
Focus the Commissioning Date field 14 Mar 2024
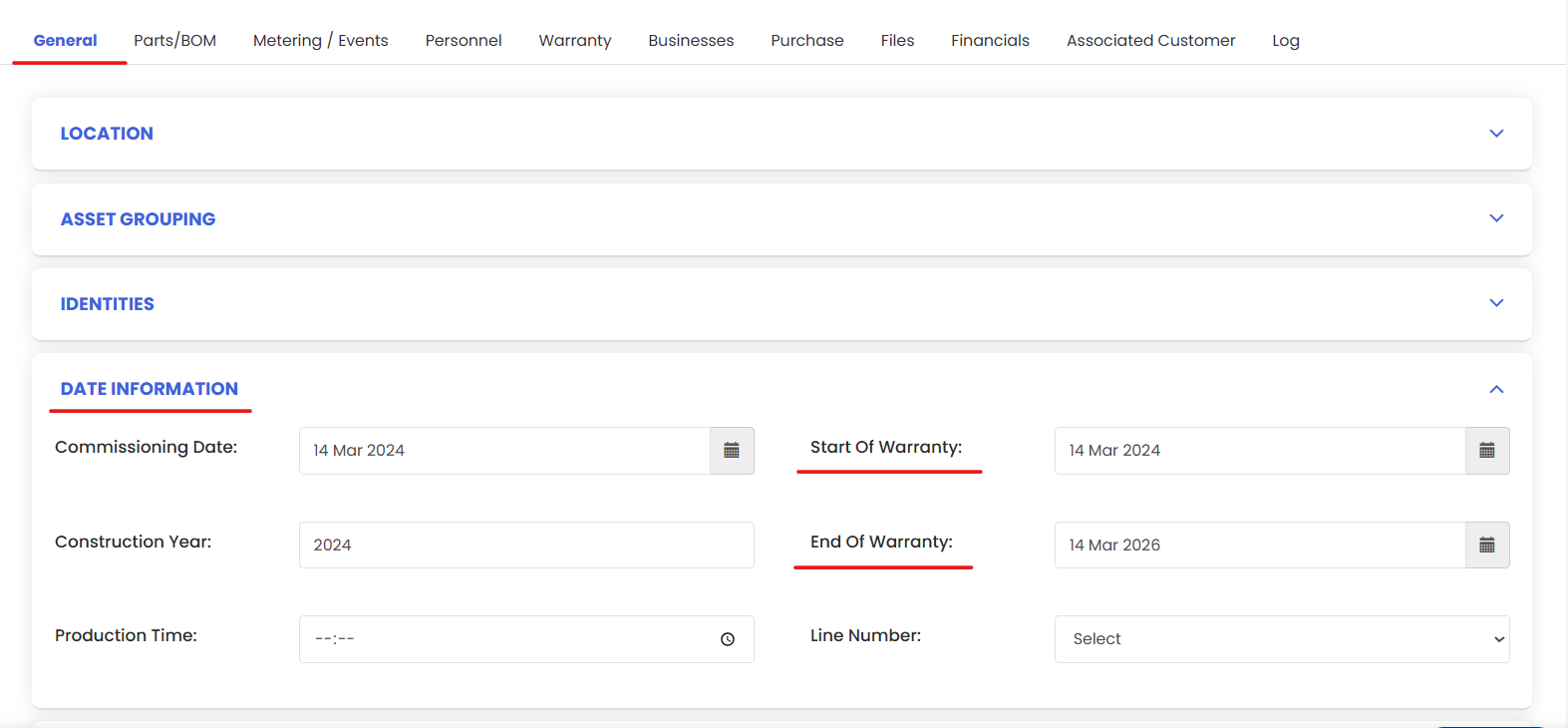pyautogui.click(x=504, y=451)
